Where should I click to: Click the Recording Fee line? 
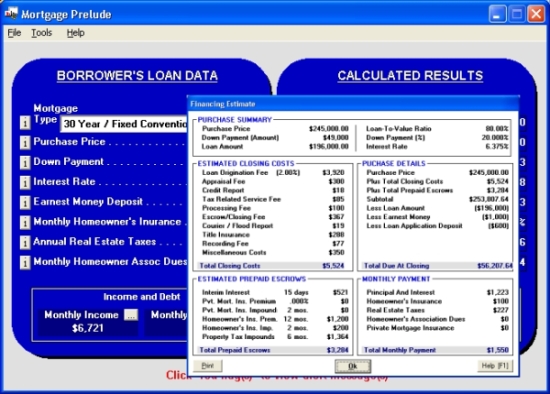pyautogui.click(x=273, y=243)
